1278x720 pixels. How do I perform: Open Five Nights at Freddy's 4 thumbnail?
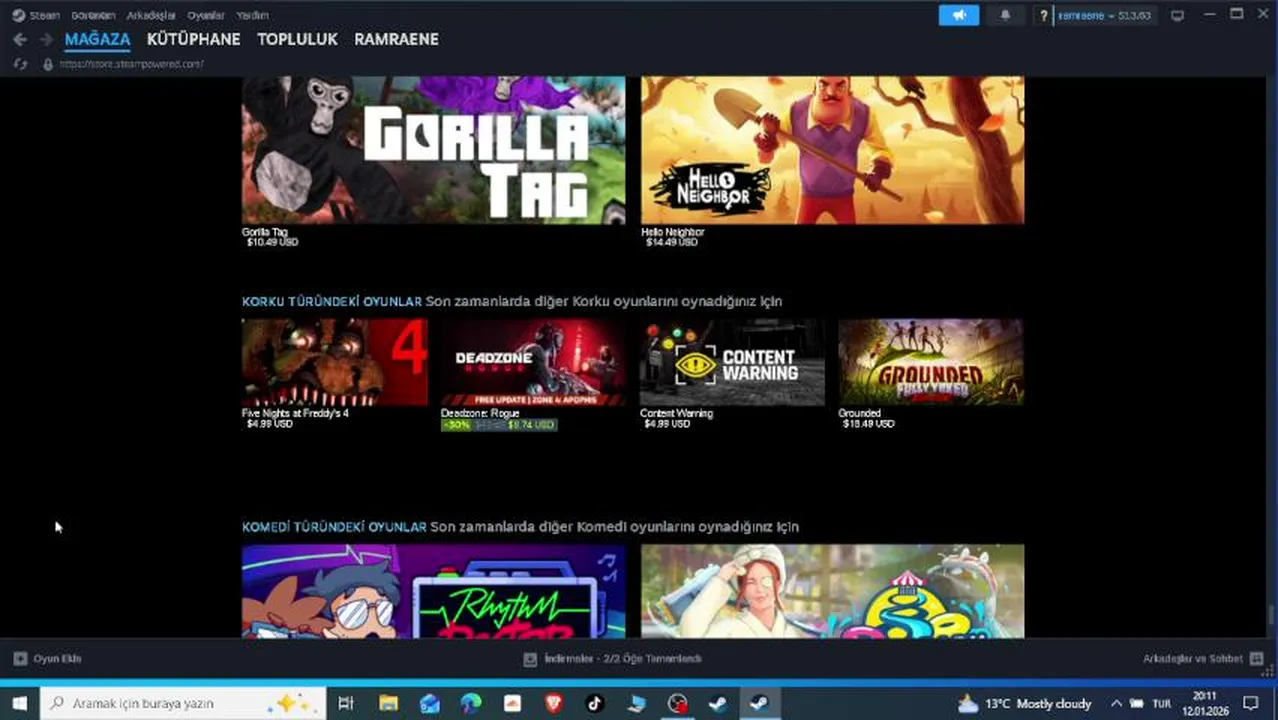(x=335, y=362)
